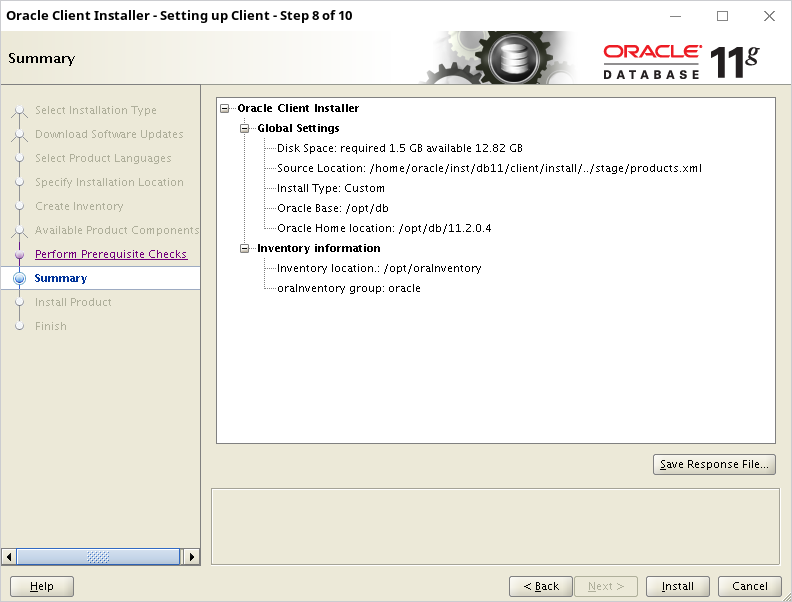Click sidebar scrollbar right arrow
The width and height of the screenshot is (792, 602).
point(191,557)
